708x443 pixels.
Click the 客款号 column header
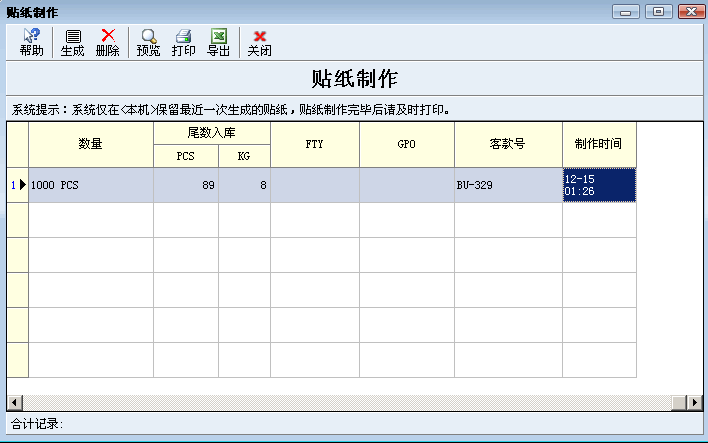(508, 145)
